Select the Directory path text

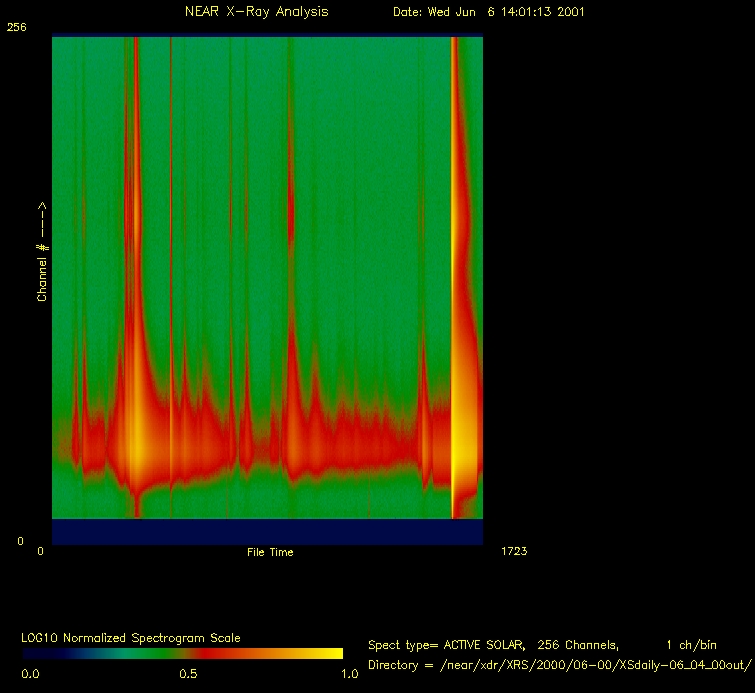point(558,665)
